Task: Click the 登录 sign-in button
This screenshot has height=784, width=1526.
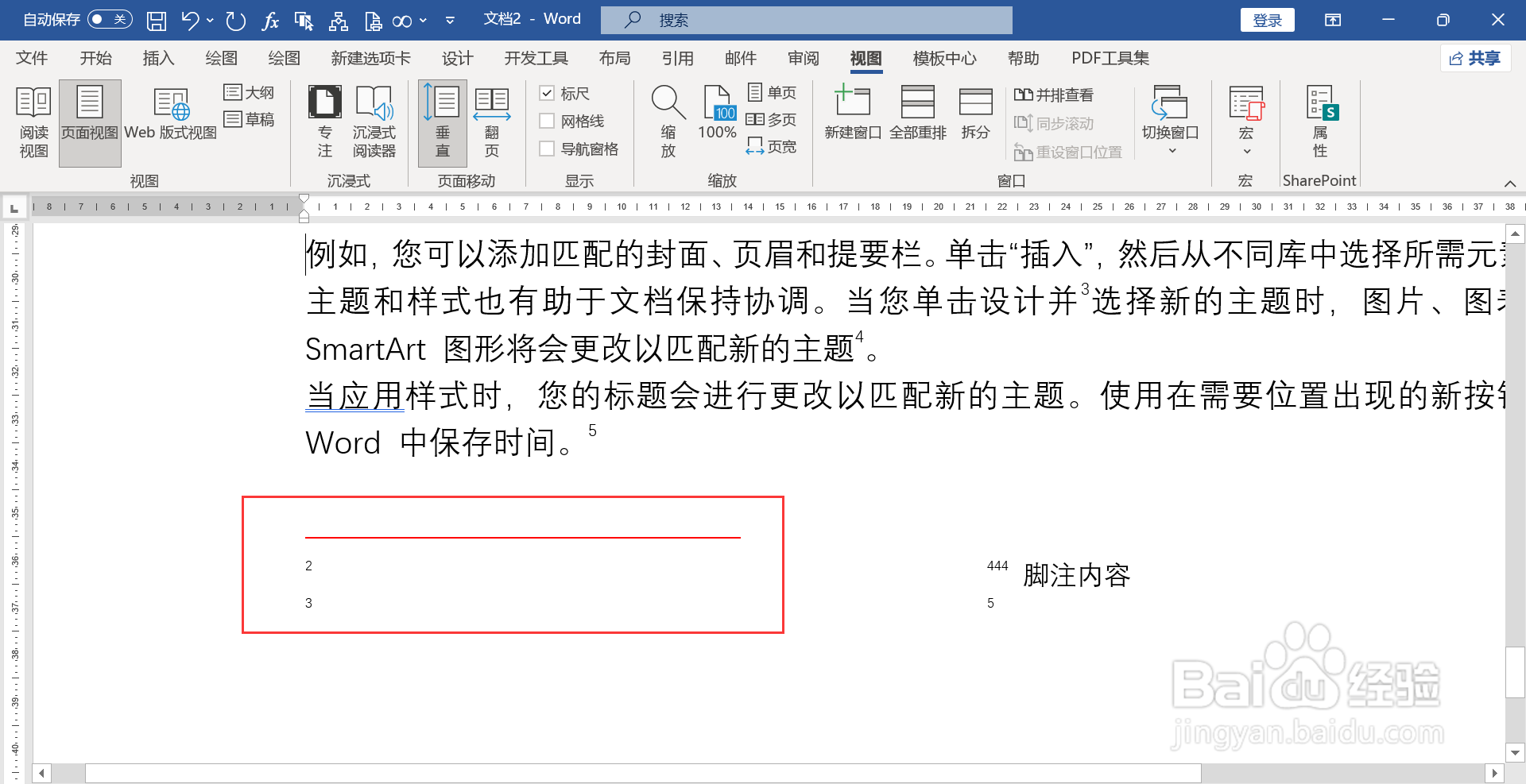Action: pyautogui.click(x=1267, y=20)
